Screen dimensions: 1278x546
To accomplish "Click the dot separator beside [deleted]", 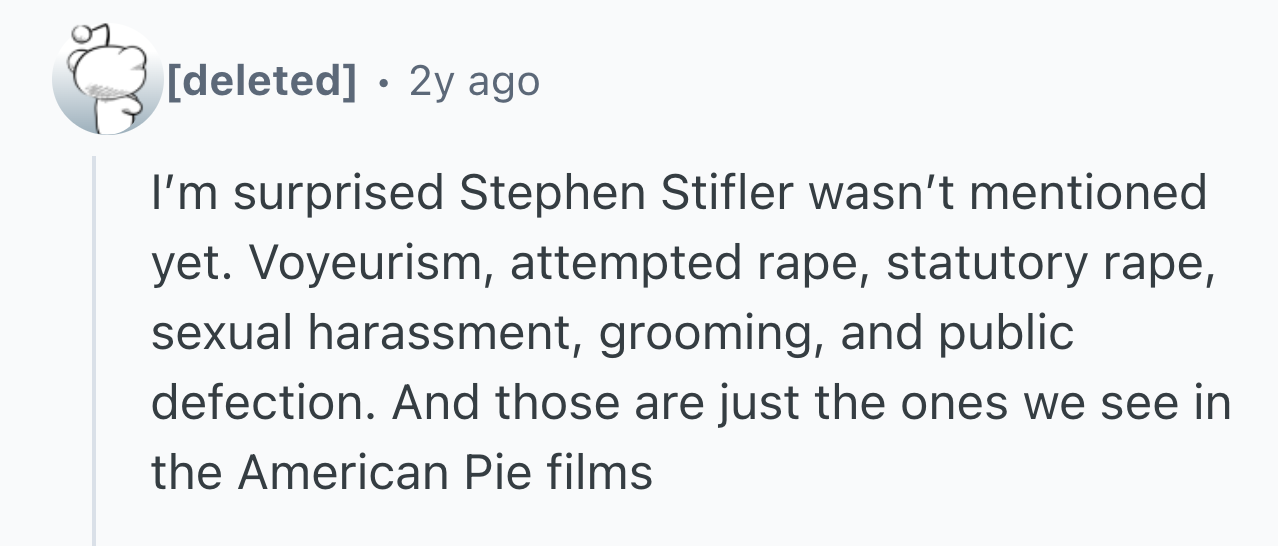I will click(382, 82).
